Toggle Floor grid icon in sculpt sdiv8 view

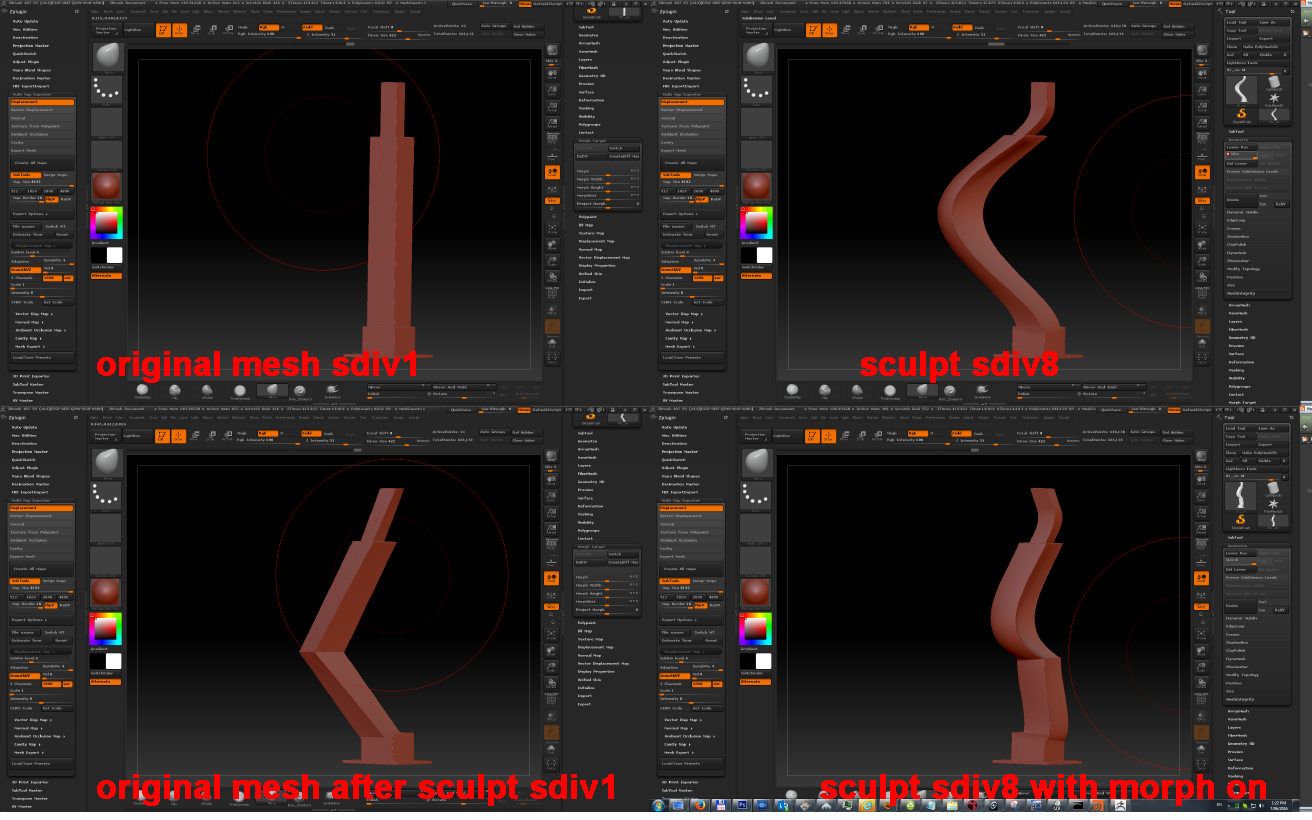point(1202,156)
